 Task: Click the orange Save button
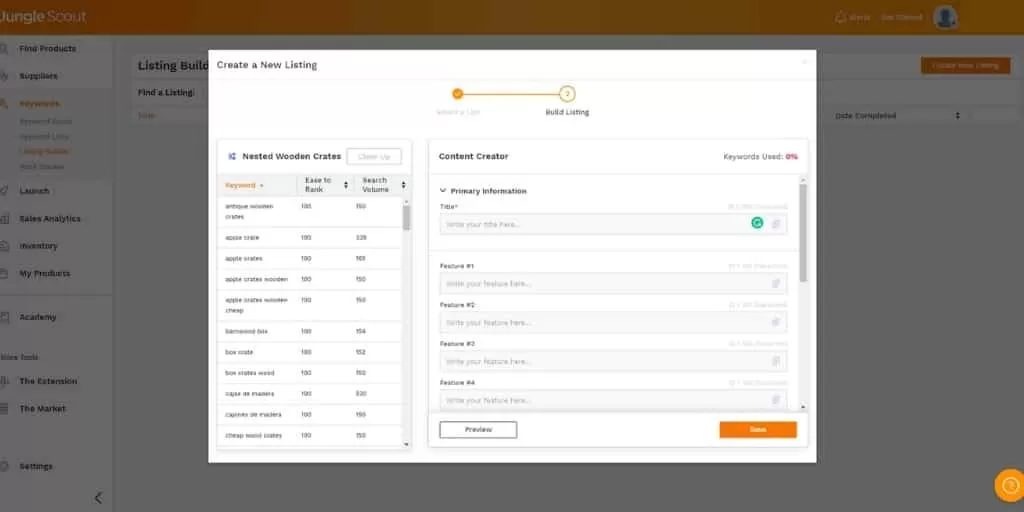point(758,430)
